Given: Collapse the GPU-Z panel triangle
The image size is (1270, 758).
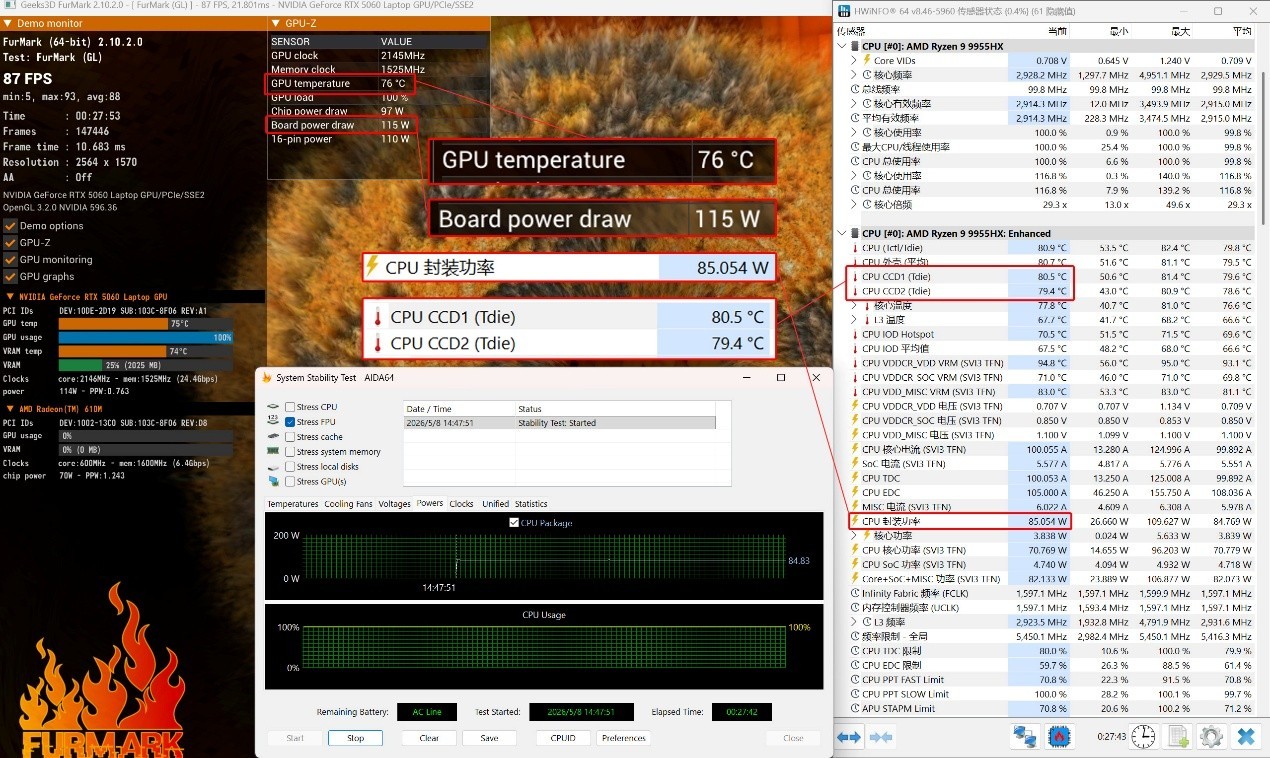Looking at the screenshot, I should tap(275, 23).
